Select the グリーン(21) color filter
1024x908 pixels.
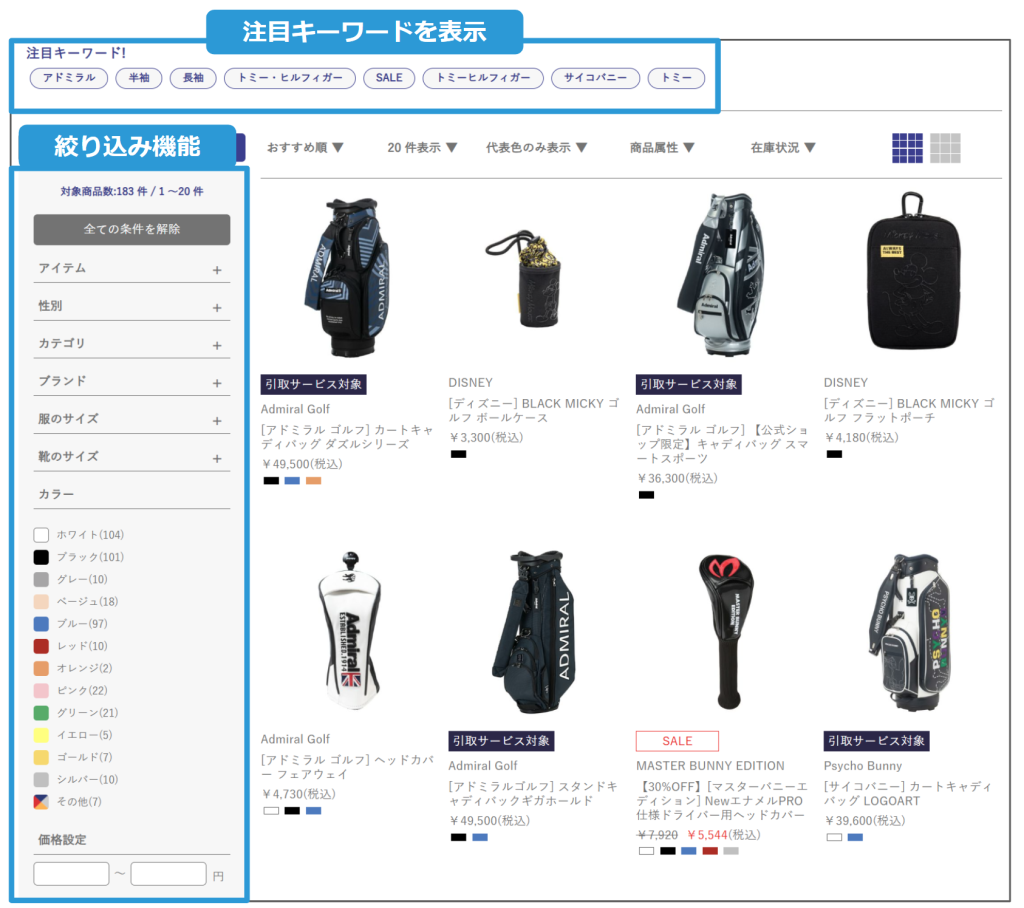click(76, 713)
